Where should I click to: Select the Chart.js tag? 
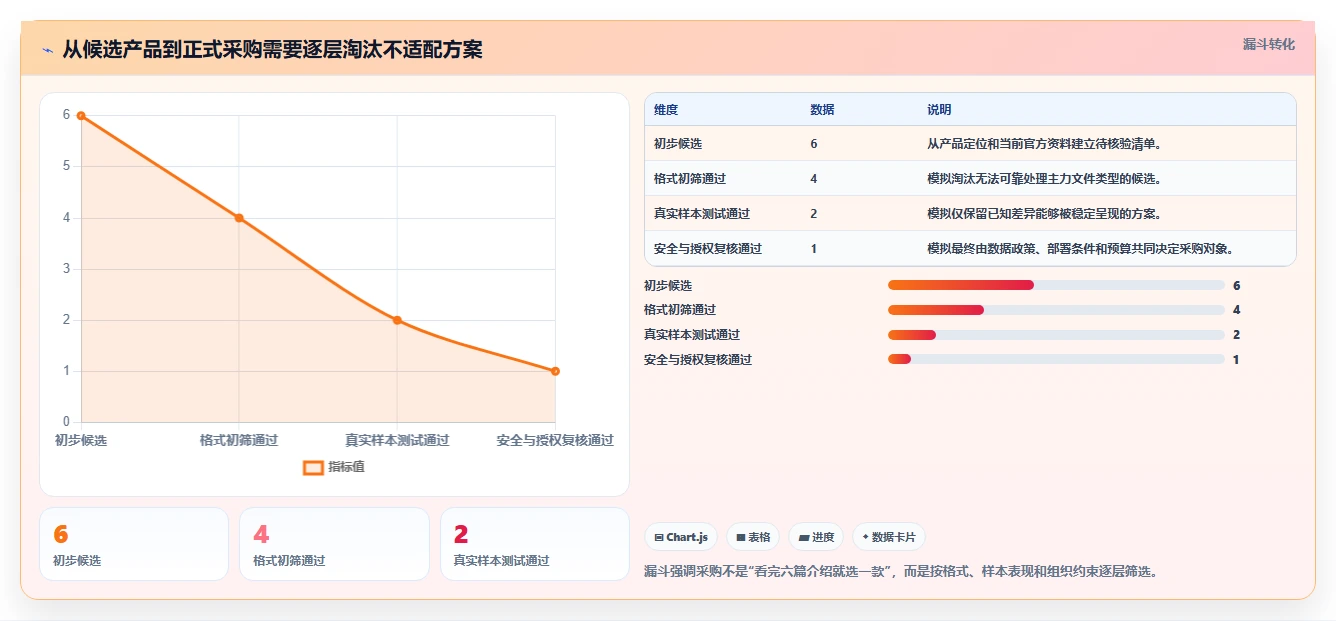click(681, 537)
